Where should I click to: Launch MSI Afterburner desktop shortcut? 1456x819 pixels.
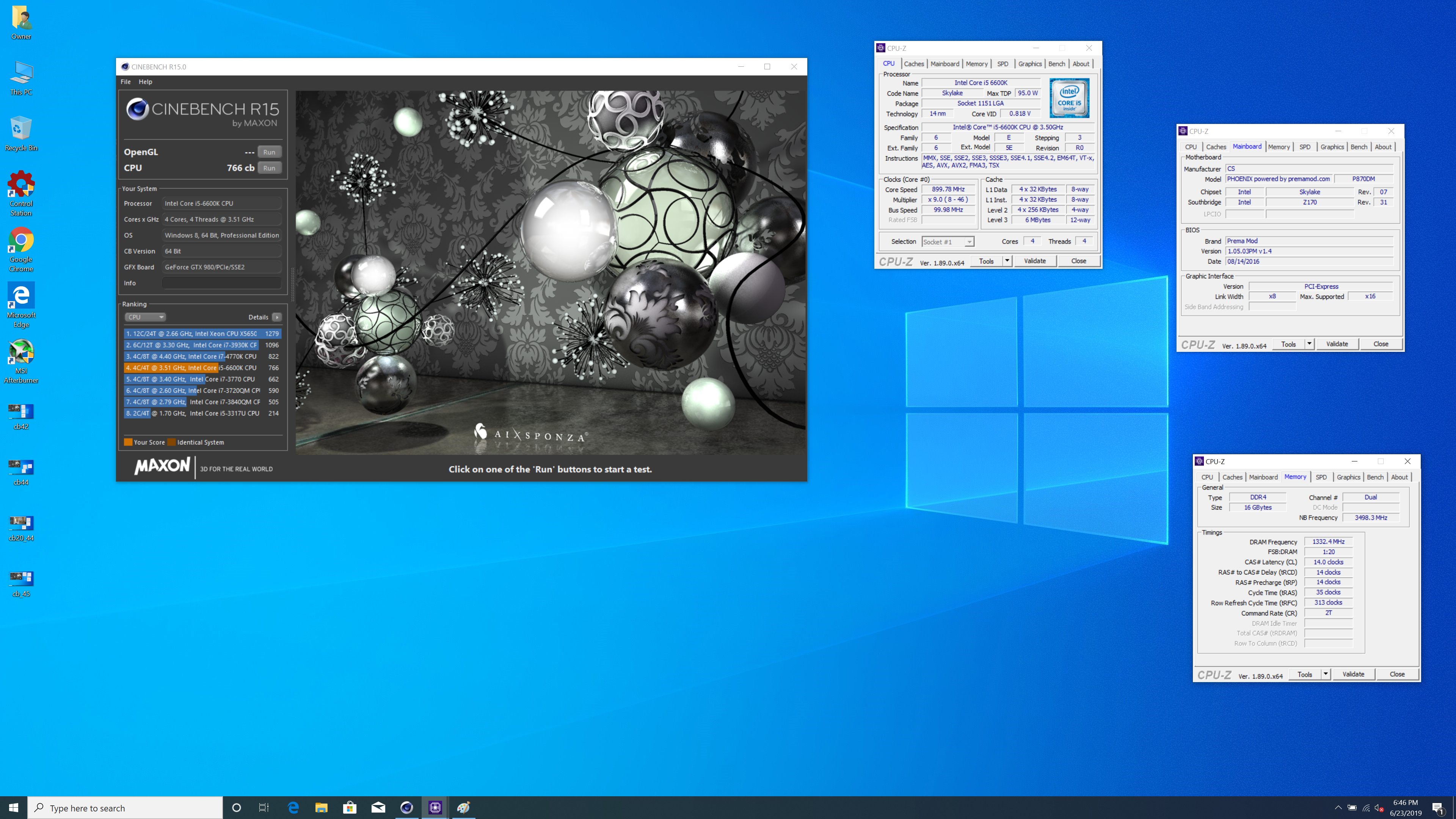click(21, 361)
